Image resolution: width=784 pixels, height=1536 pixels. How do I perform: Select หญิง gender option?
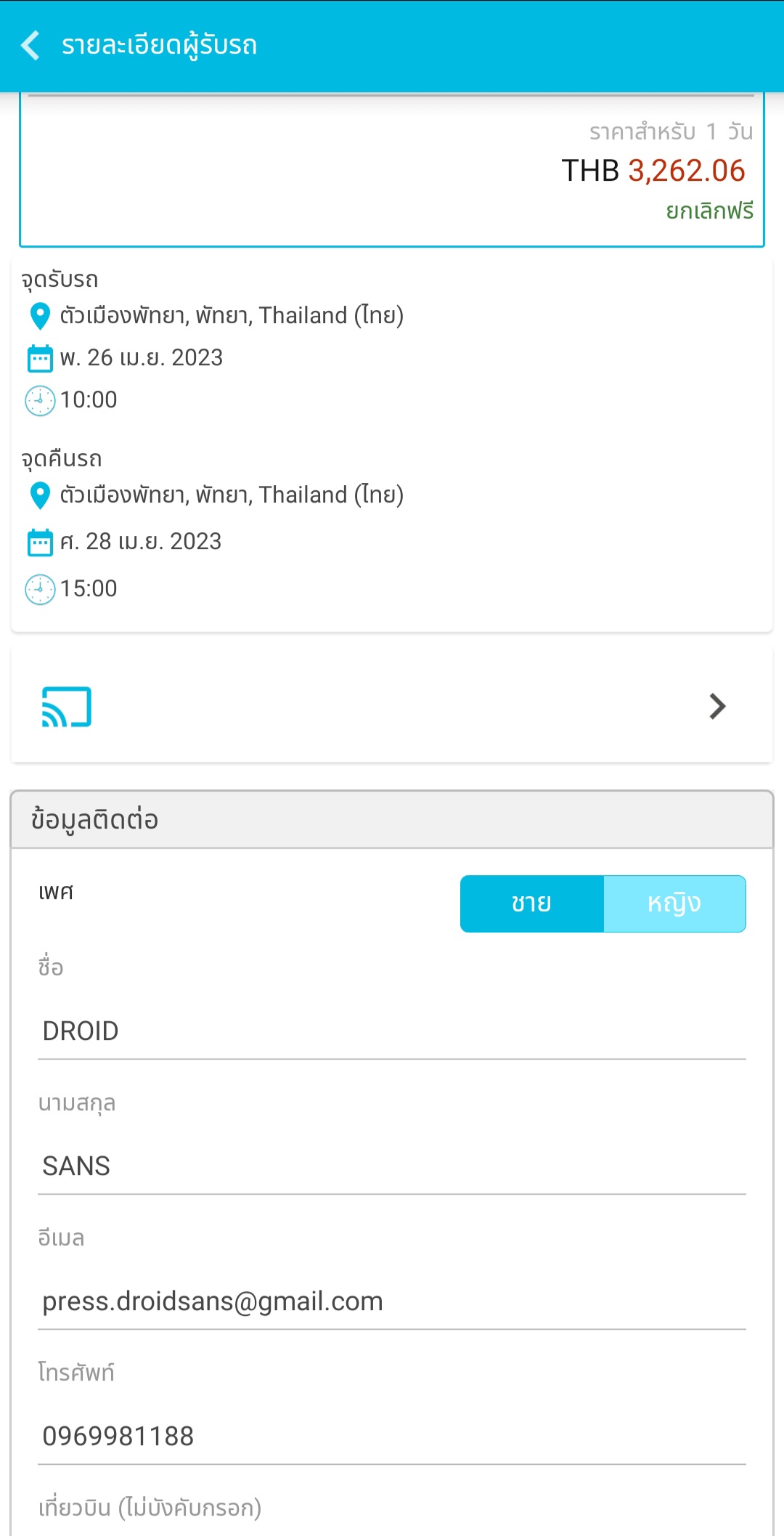tap(674, 903)
